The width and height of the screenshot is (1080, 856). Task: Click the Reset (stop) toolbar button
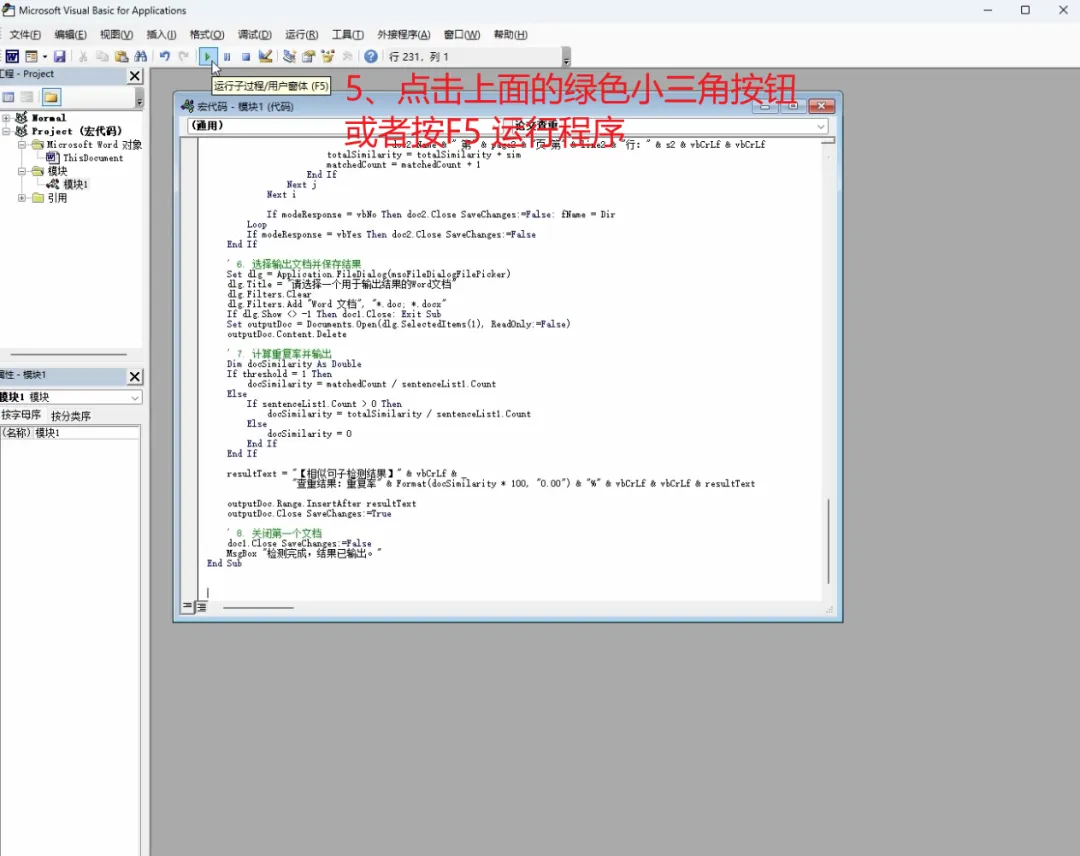[x=246, y=56]
